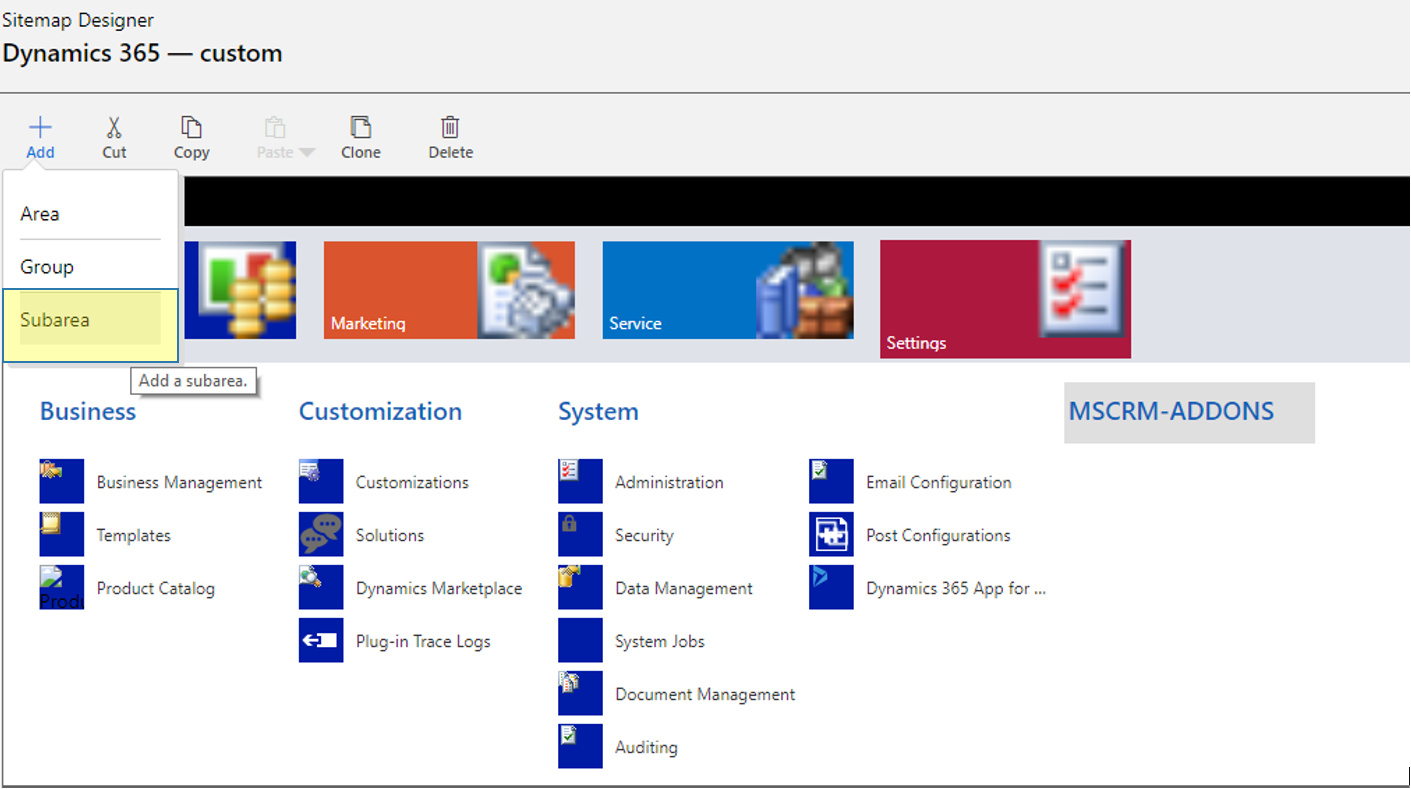Select the MSCRM-ADDONS group heading
Image resolution: width=1411 pixels, height=789 pixels.
[1189, 412]
